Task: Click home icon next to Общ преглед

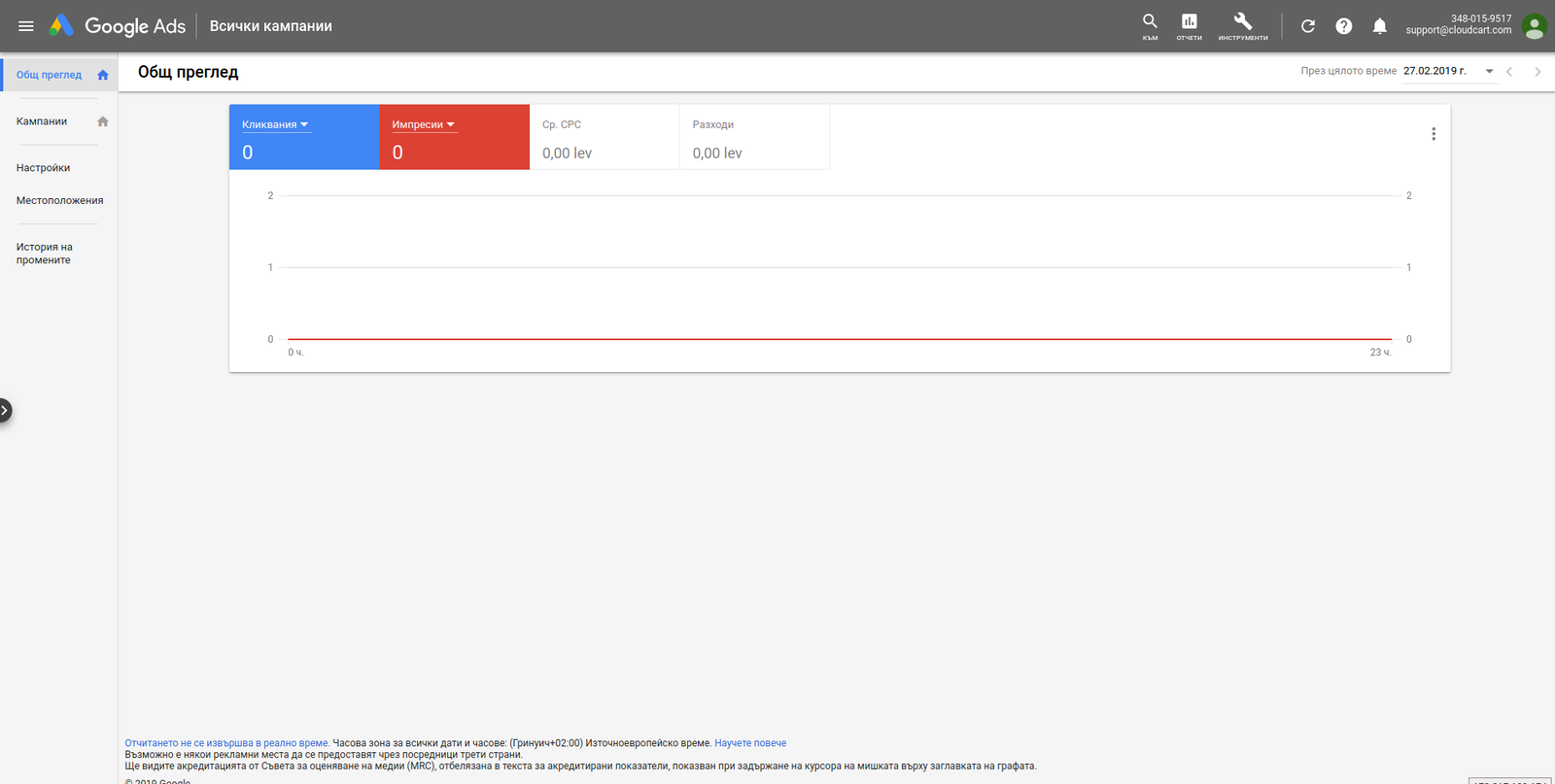Action: (103, 75)
